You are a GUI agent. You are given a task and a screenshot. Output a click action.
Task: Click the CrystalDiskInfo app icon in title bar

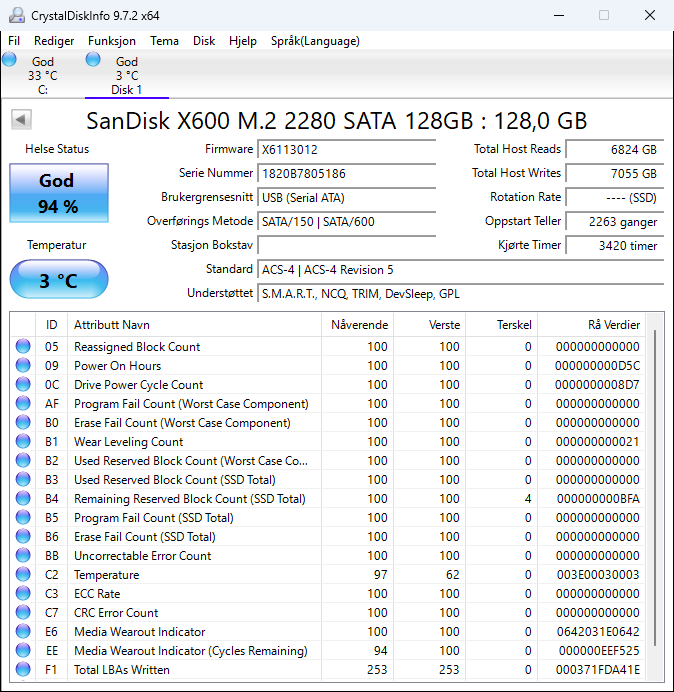tap(17, 15)
